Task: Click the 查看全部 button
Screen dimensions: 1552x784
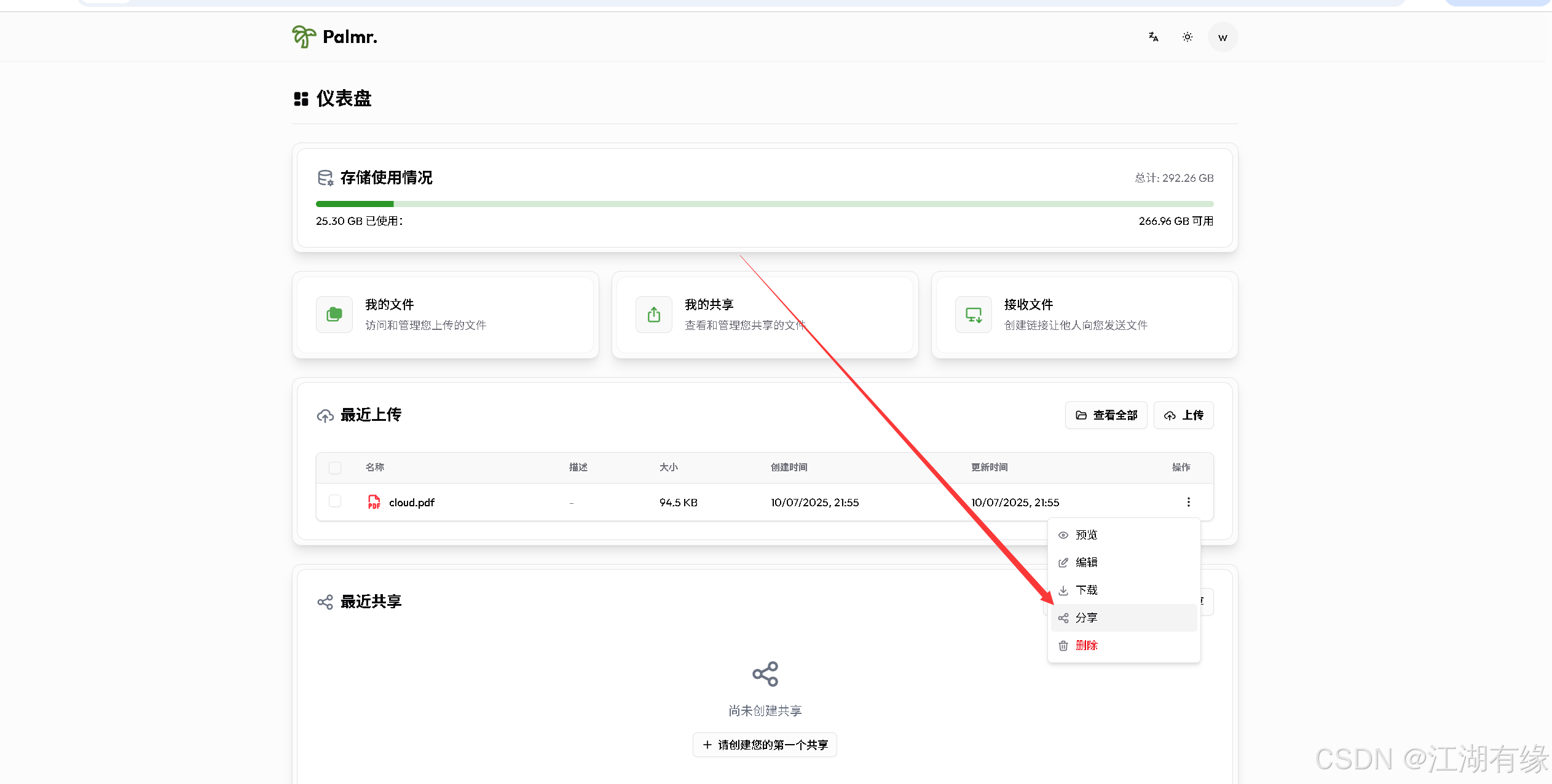Action: point(1105,415)
